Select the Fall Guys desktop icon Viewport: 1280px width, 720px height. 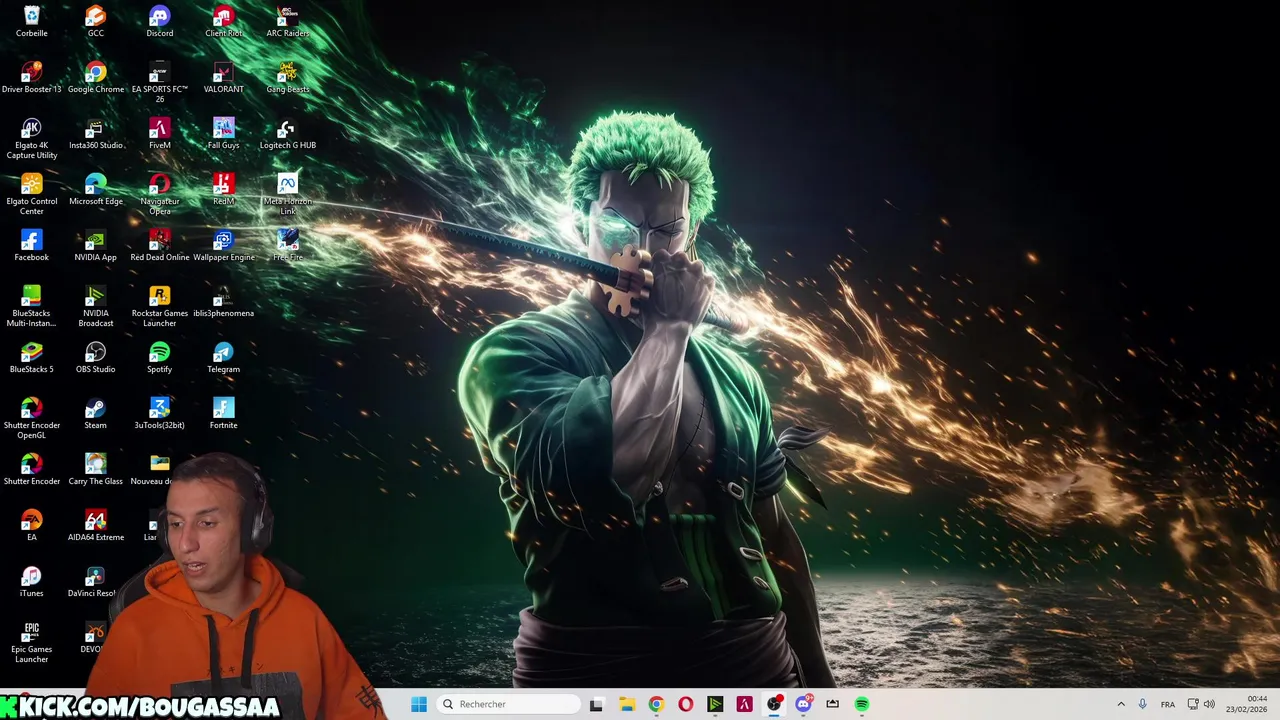223,134
